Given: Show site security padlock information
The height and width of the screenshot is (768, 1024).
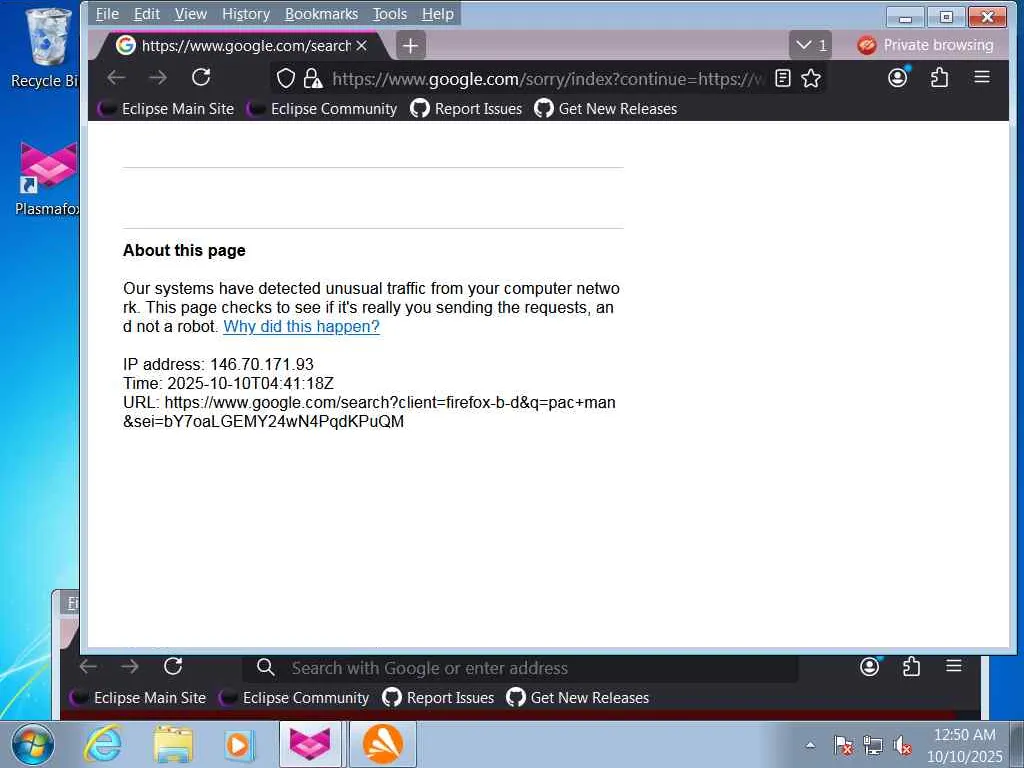Looking at the screenshot, I should pyautogui.click(x=313, y=78).
